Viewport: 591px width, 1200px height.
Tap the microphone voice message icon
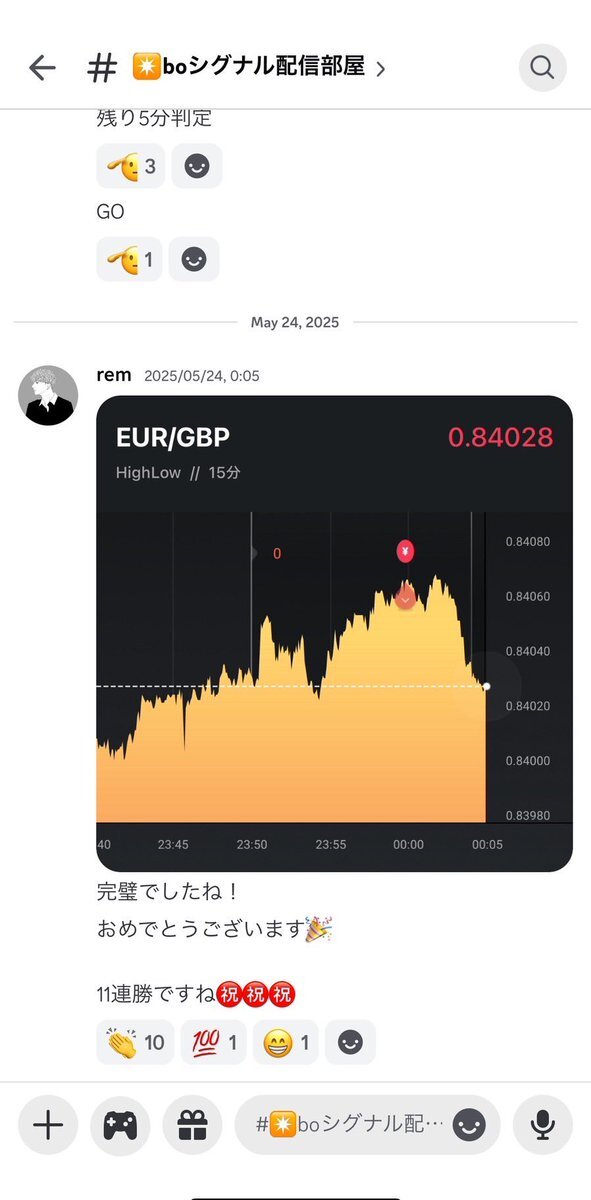tap(543, 1125)
